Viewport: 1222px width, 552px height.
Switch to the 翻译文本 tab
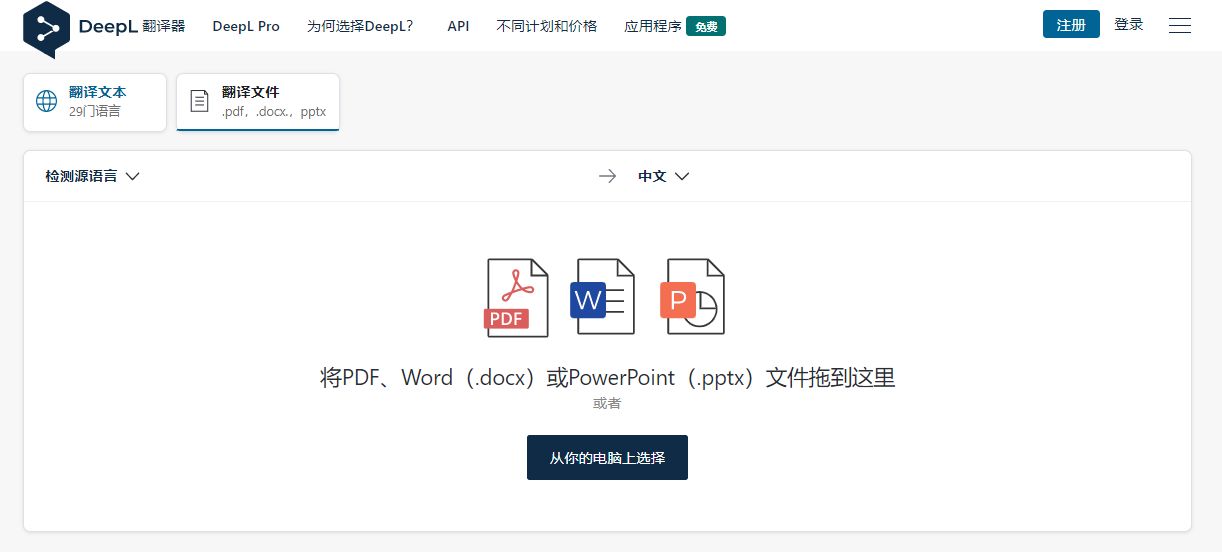click(95, 102)
